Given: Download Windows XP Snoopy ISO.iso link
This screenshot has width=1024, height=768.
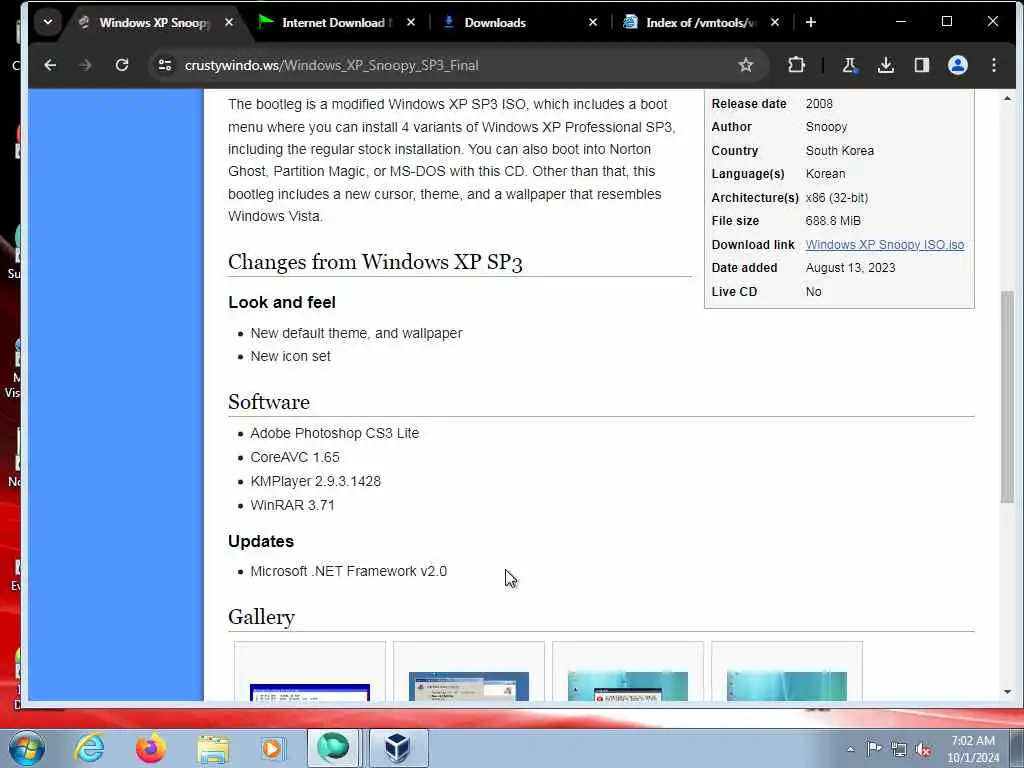Looking at the screenshot, I should point(884,244).
